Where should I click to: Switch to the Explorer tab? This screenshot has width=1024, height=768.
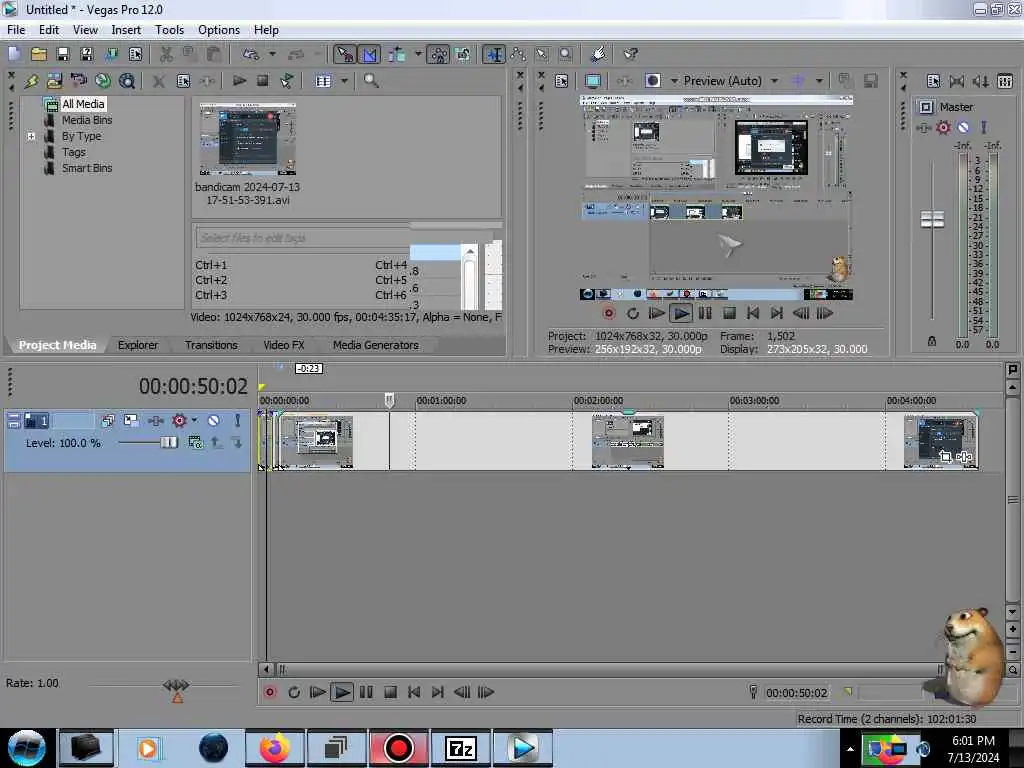click(138, 345)
